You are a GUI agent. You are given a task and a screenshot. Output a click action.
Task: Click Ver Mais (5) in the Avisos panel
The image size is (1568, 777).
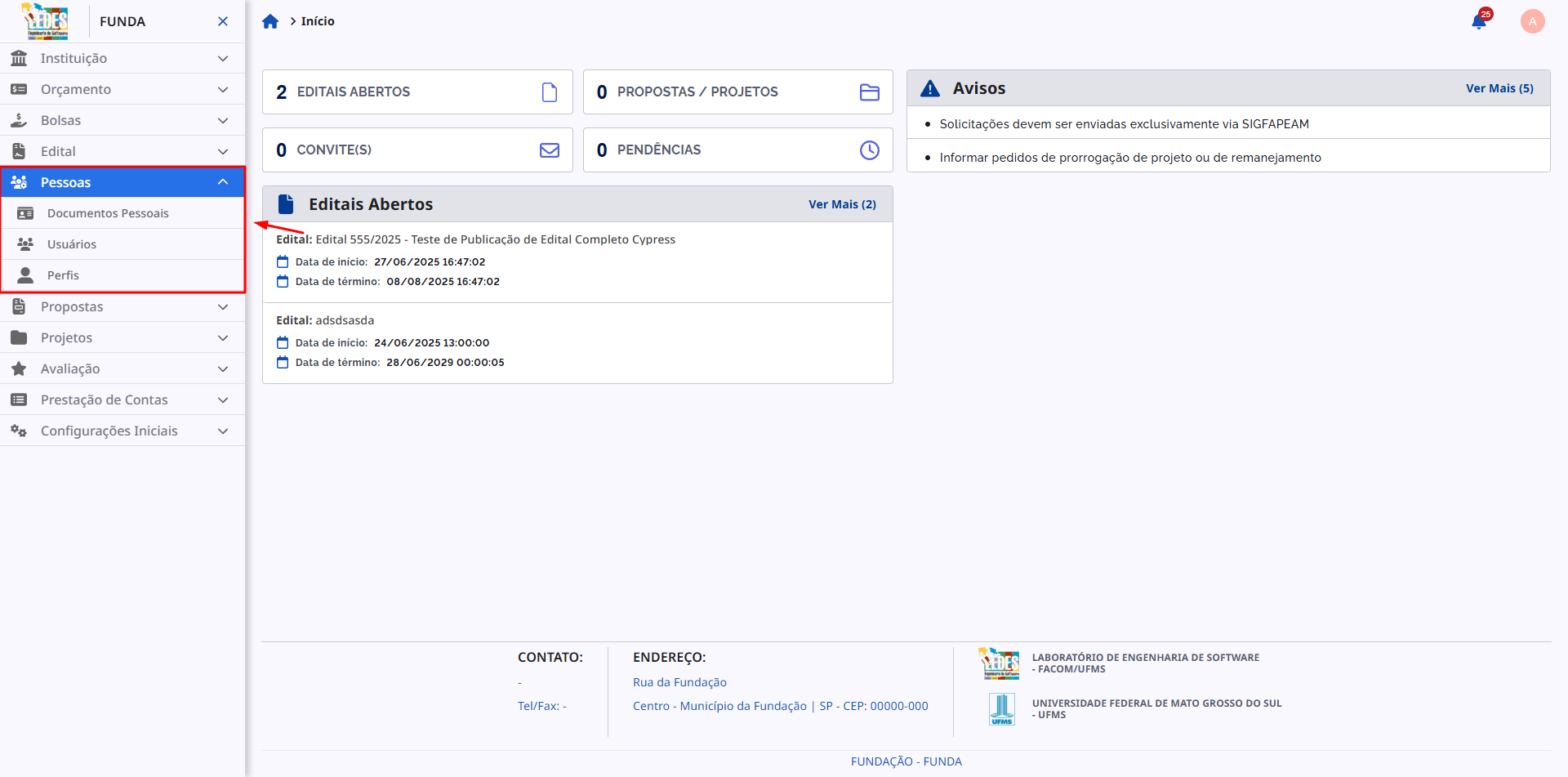(x=1500, y=87)
